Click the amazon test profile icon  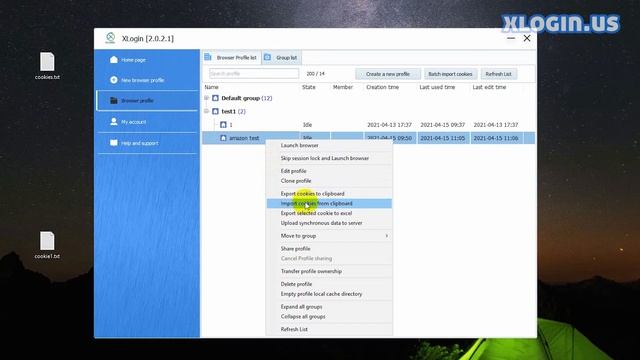223,138
